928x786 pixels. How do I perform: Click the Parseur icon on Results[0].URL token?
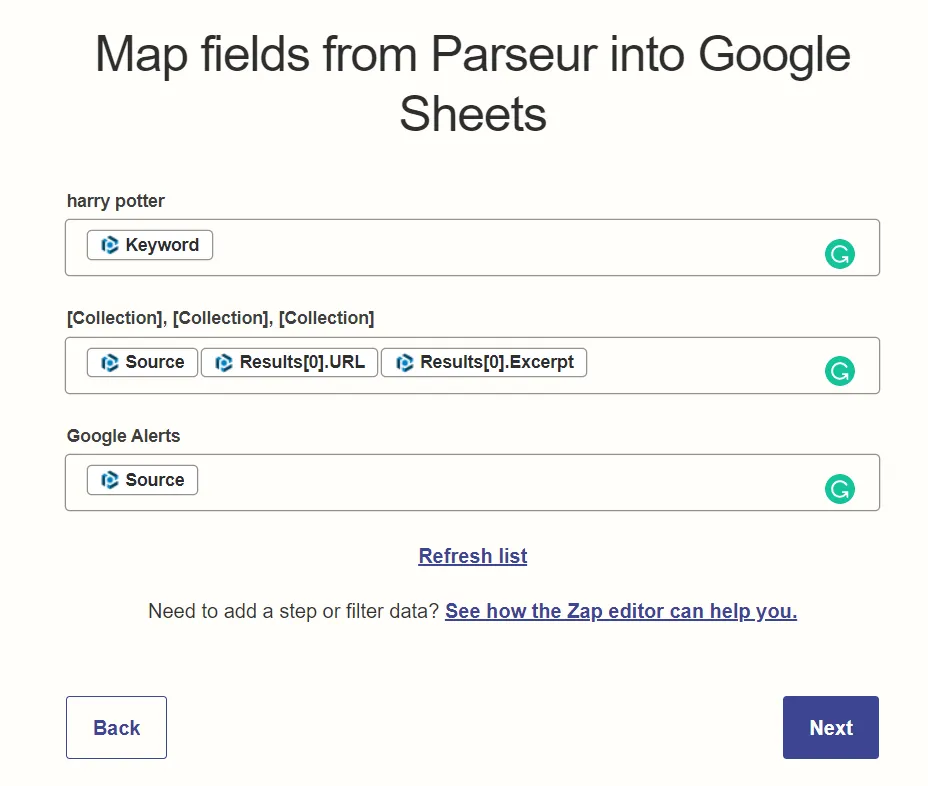[222, 362]
